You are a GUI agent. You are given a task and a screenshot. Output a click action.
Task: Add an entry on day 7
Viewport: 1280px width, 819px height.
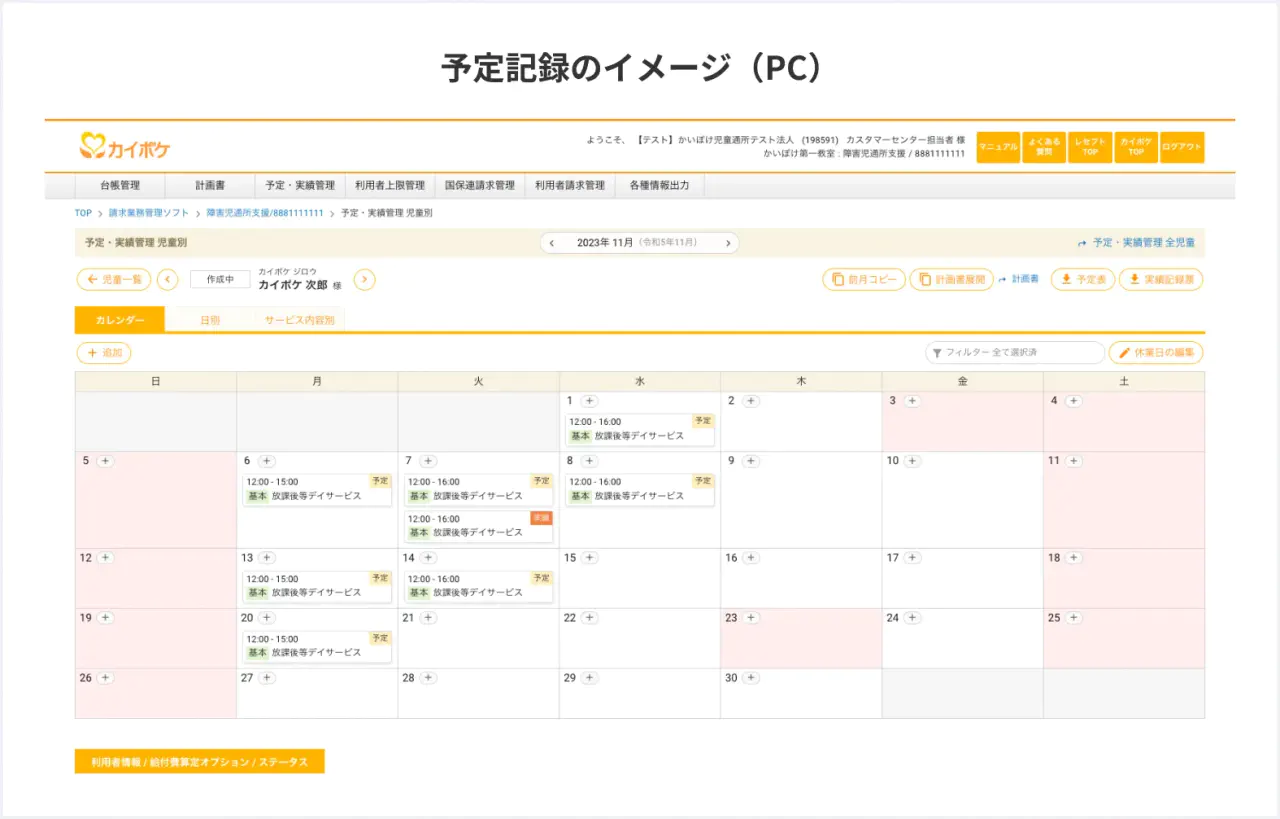(428, 461)
